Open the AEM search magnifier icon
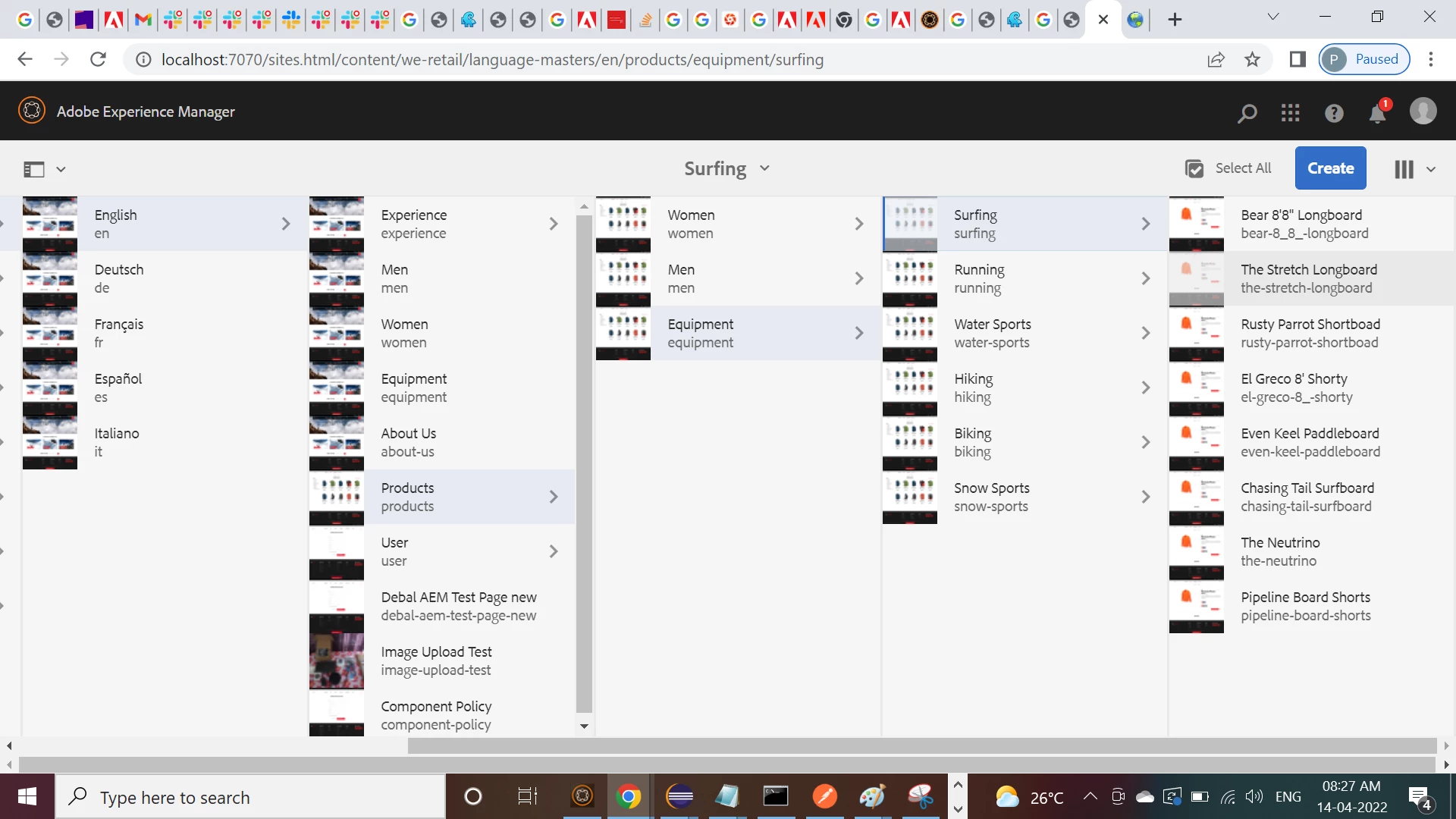The width and height of the screenshot is (1456, 819). [1247, 113]
